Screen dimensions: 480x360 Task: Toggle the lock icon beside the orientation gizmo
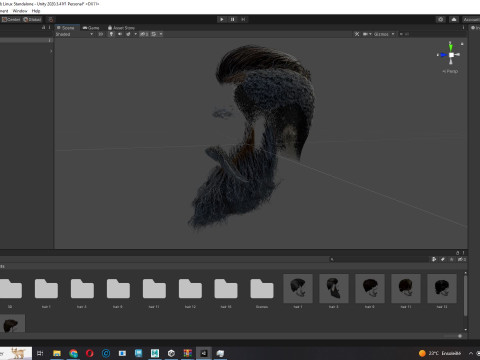tap(462, 44)
